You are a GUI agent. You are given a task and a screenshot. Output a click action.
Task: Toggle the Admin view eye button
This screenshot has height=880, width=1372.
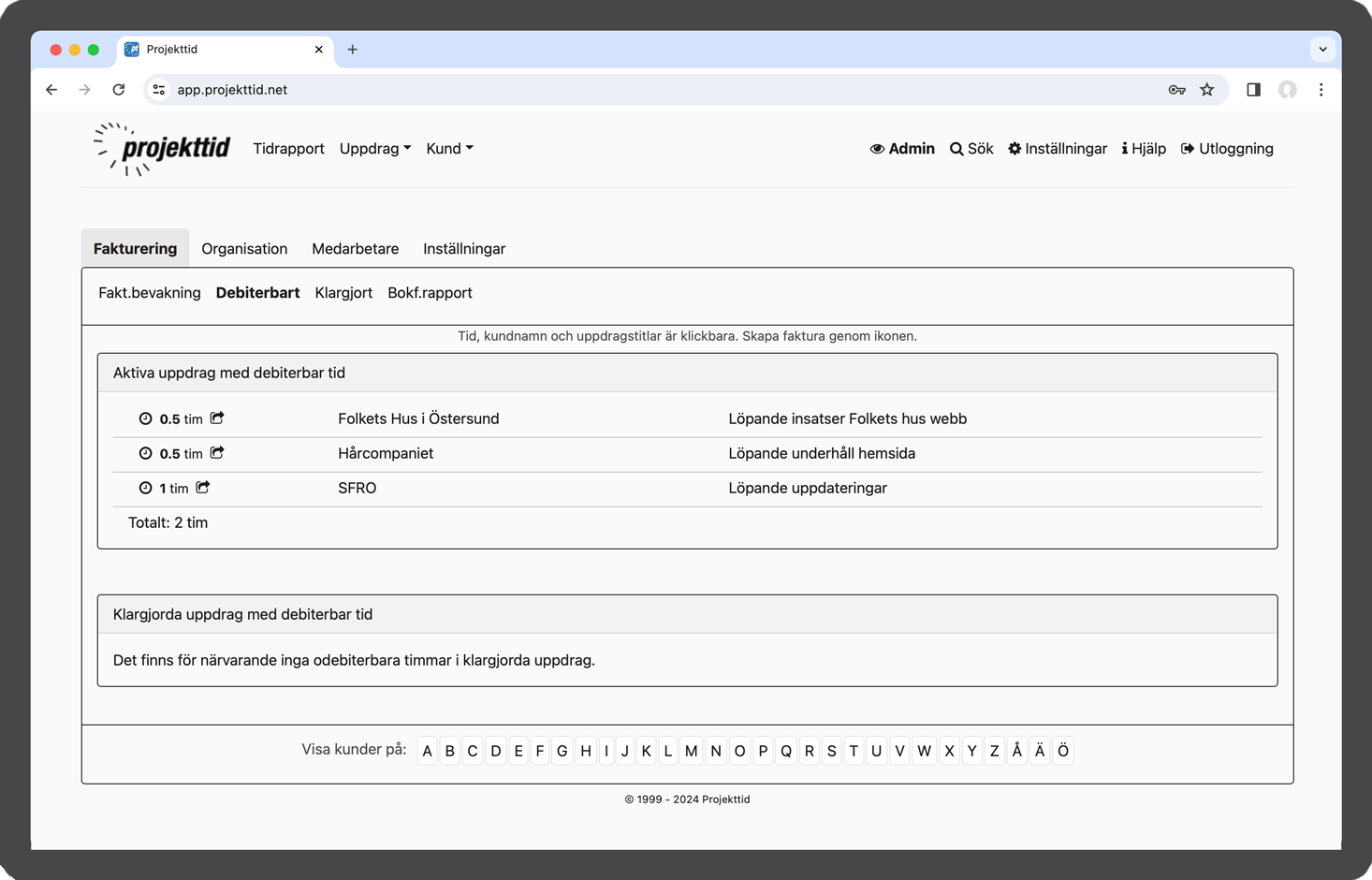(x=902, y=149)
